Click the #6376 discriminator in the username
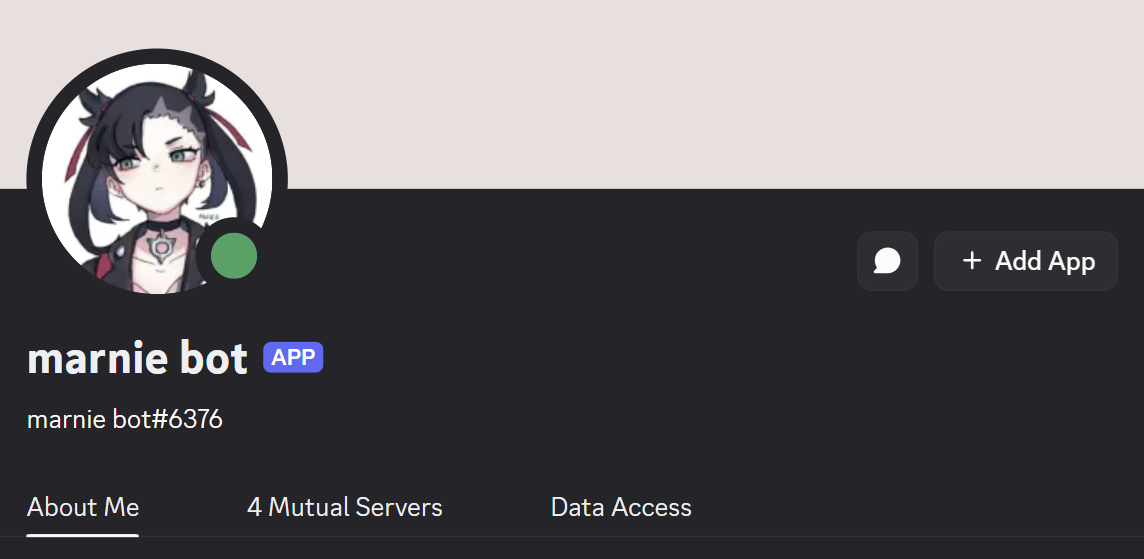 pyautogui.click(x=195, y=419)
